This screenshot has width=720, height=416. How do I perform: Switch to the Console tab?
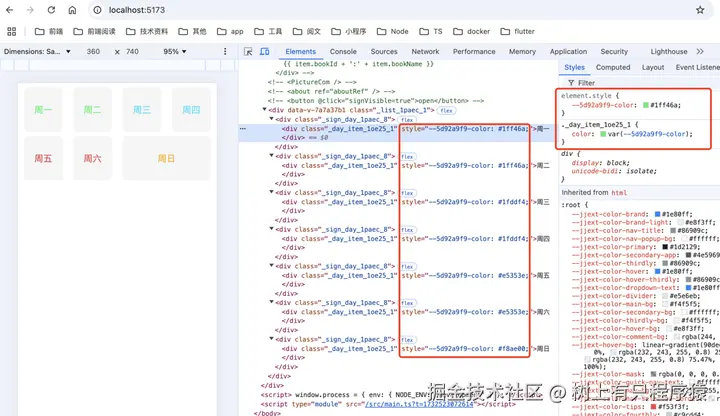(343, 51)
